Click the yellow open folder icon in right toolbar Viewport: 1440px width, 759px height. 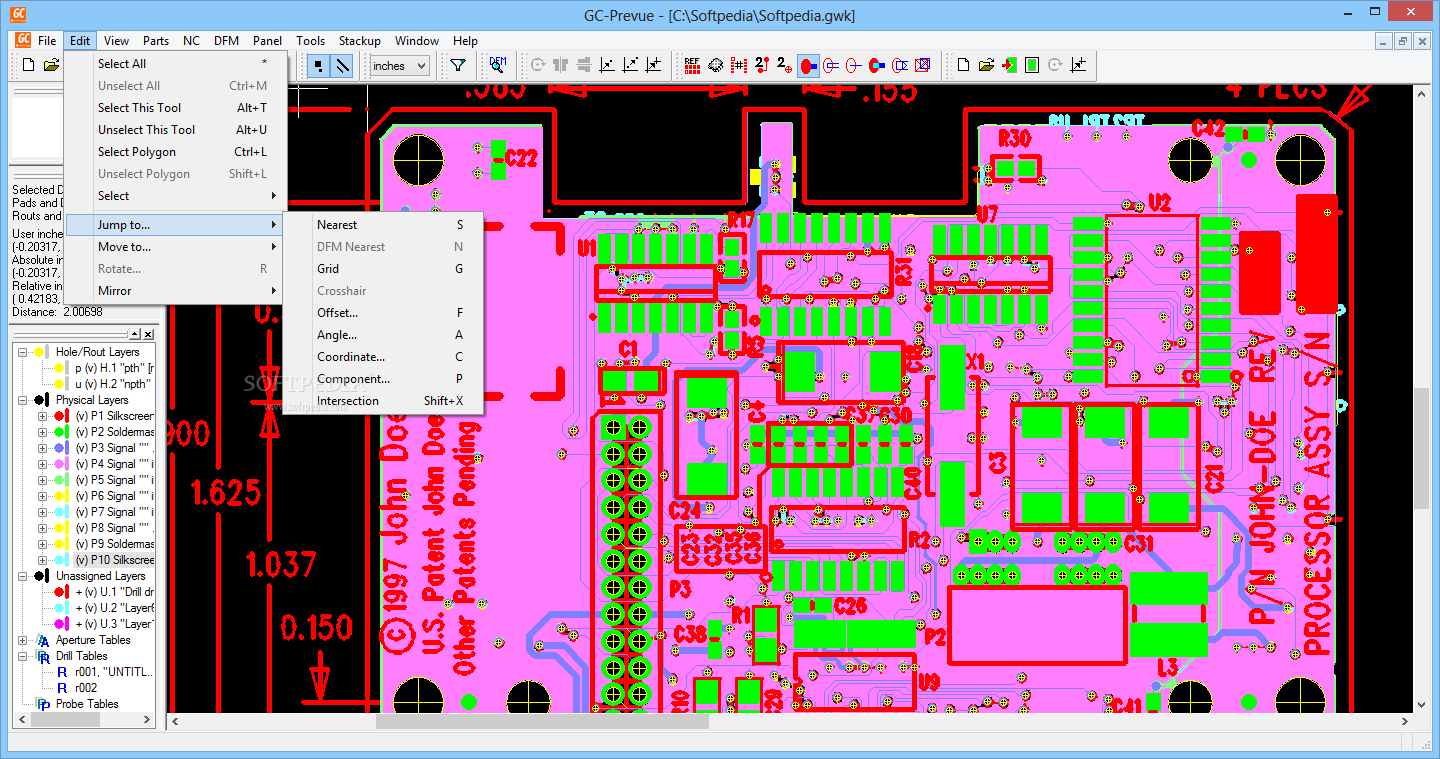pos(986,65)
